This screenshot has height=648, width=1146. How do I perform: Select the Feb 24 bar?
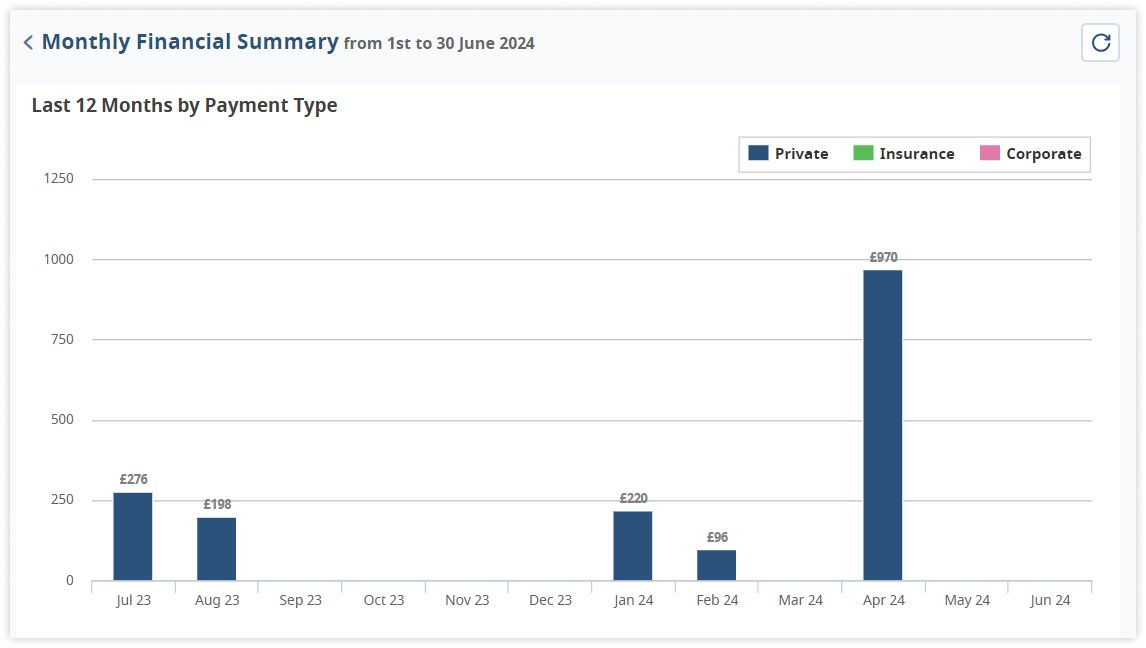716,565
